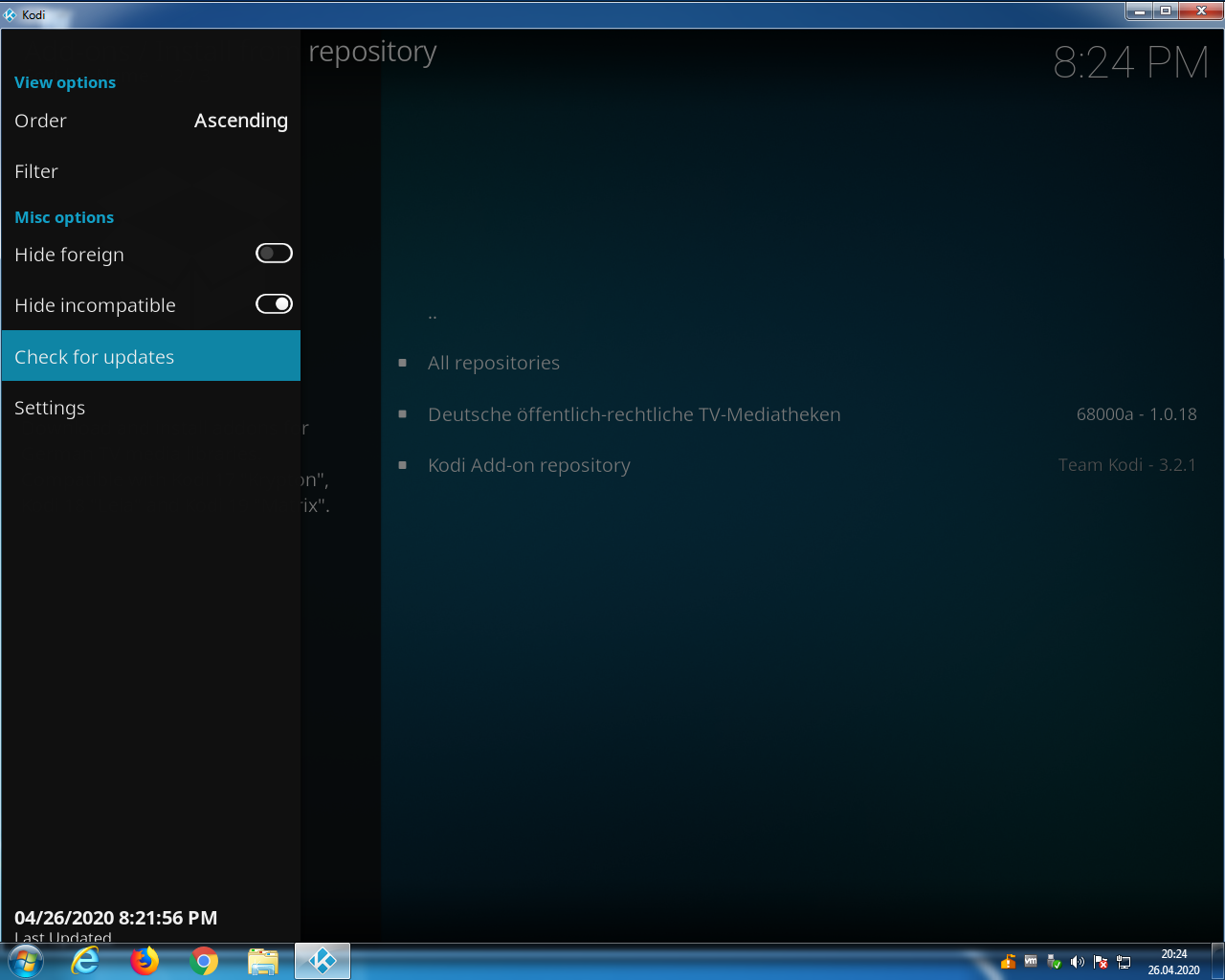1225x980 pixels.
Task: Open the network tray icon
Action: (1124, 962)
